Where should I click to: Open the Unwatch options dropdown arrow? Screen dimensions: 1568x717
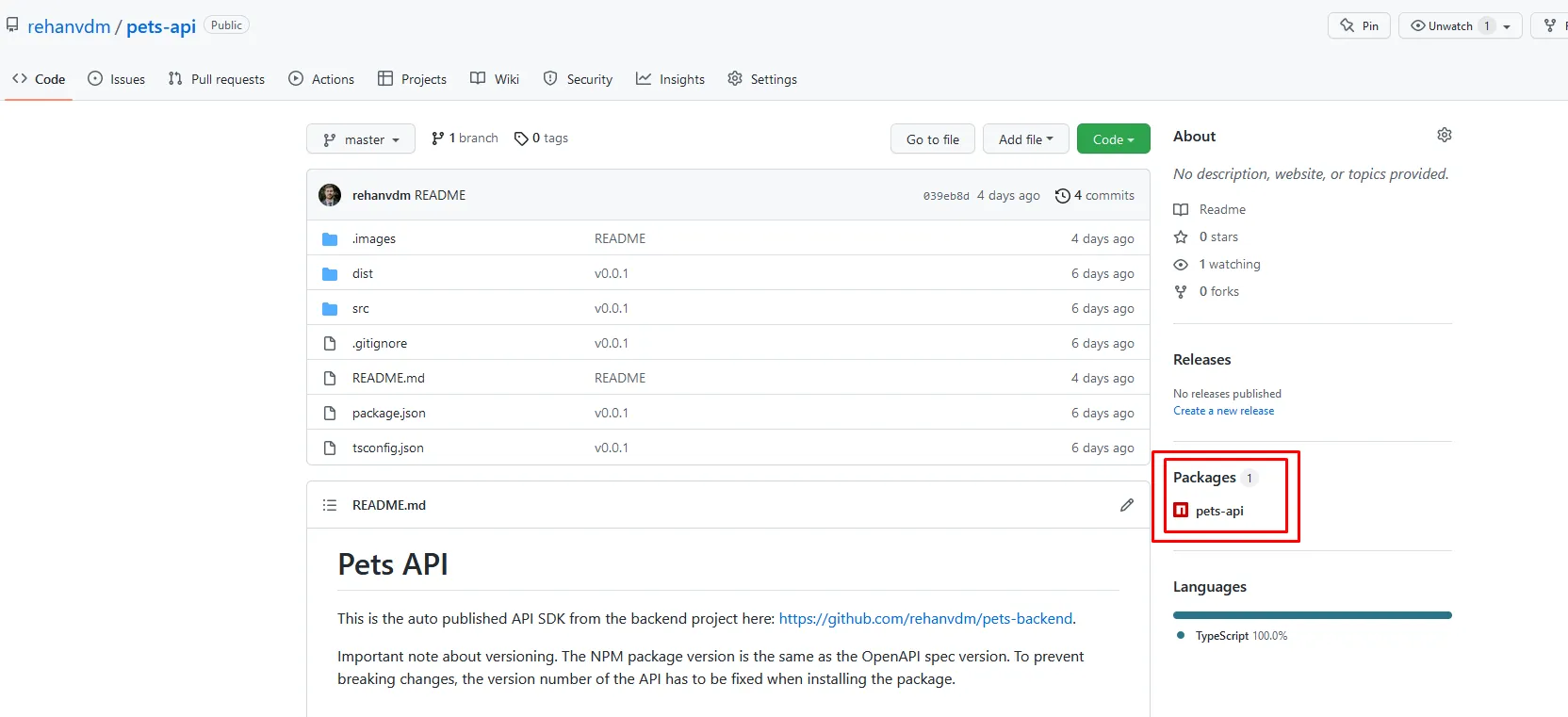coord(1508,26)
